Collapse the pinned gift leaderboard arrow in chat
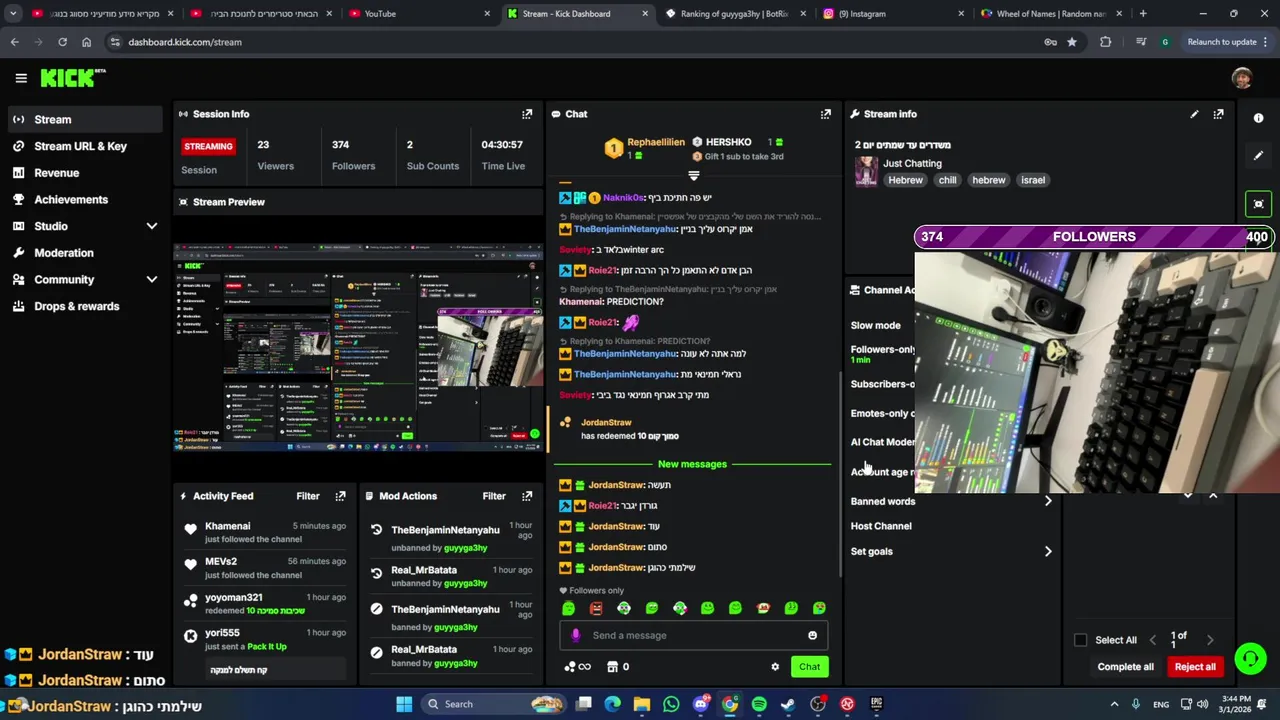This screenshot has width=1280, height=720. pos(693,176)
